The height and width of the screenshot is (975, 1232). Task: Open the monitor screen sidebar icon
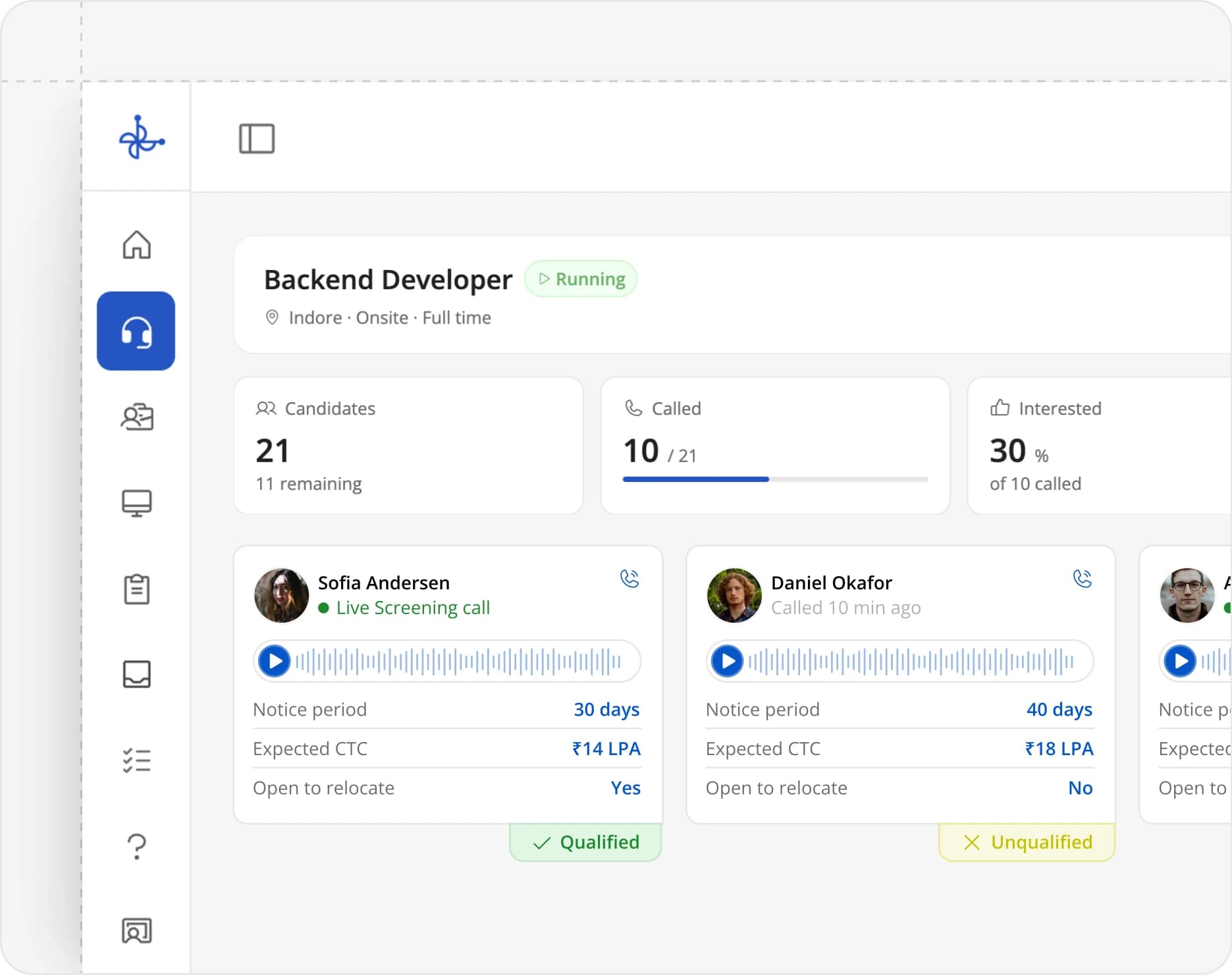137,503
